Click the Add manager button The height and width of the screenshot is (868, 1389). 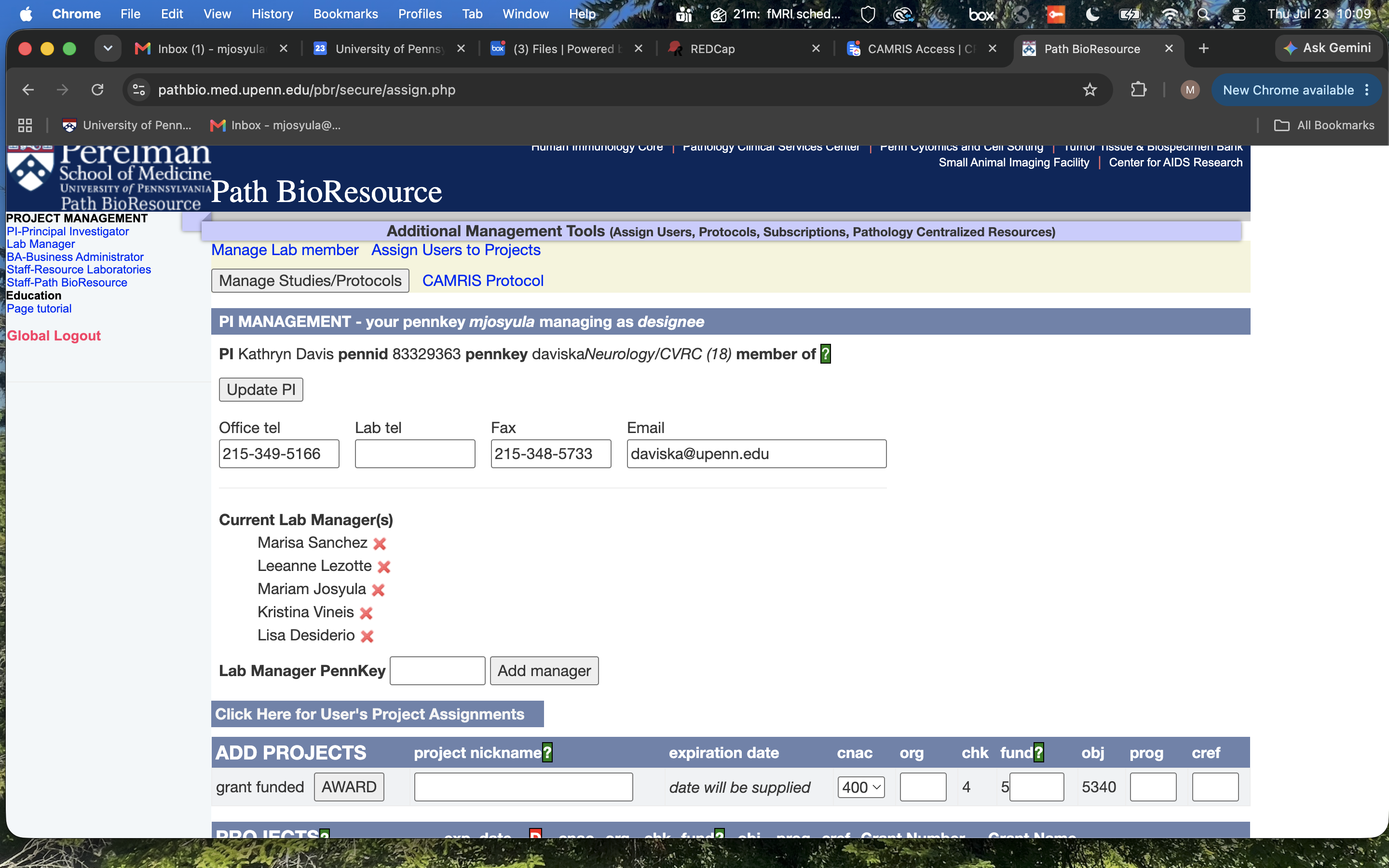point(544,670)
